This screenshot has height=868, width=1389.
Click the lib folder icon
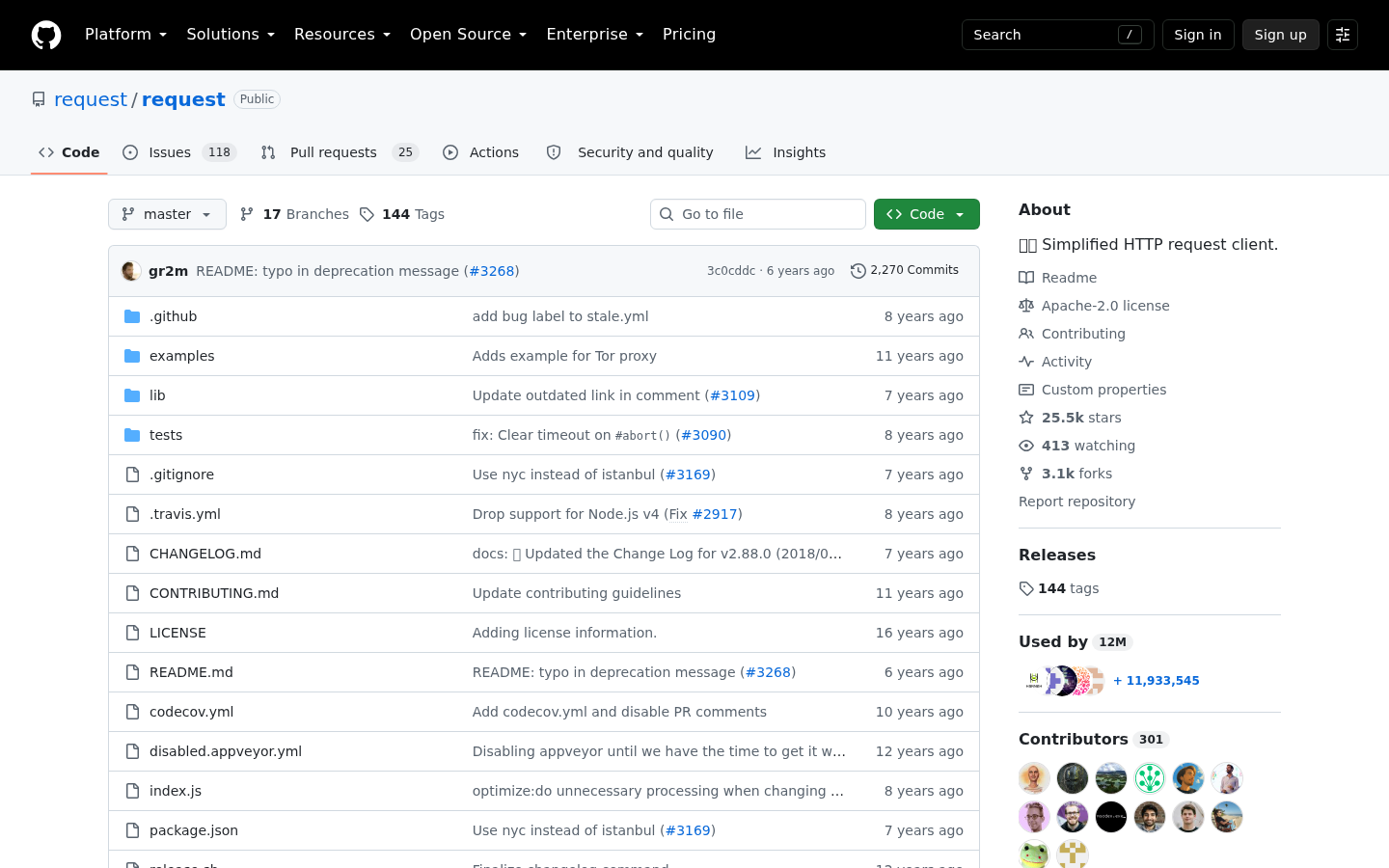pyautogui.click(x=132, y=395)
